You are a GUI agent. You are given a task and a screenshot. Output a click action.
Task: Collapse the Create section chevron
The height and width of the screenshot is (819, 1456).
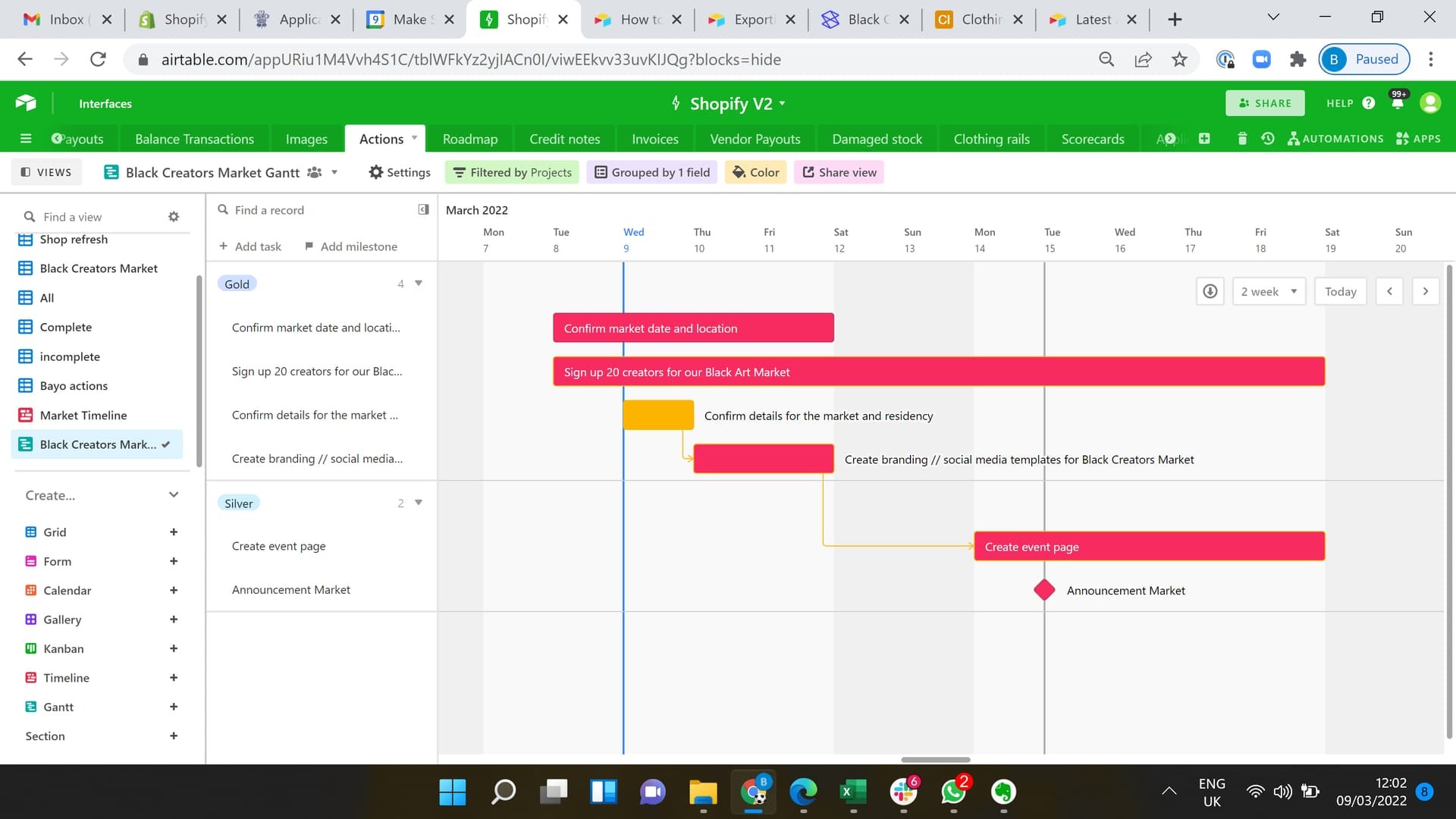174,495
